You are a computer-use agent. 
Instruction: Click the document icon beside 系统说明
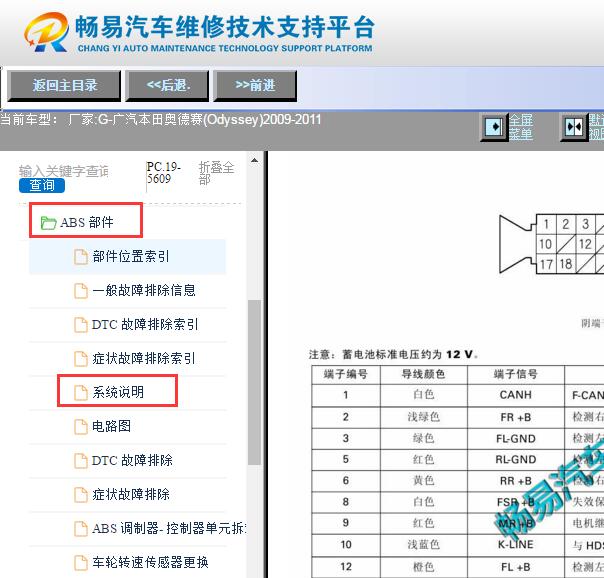tap(81, 392)
